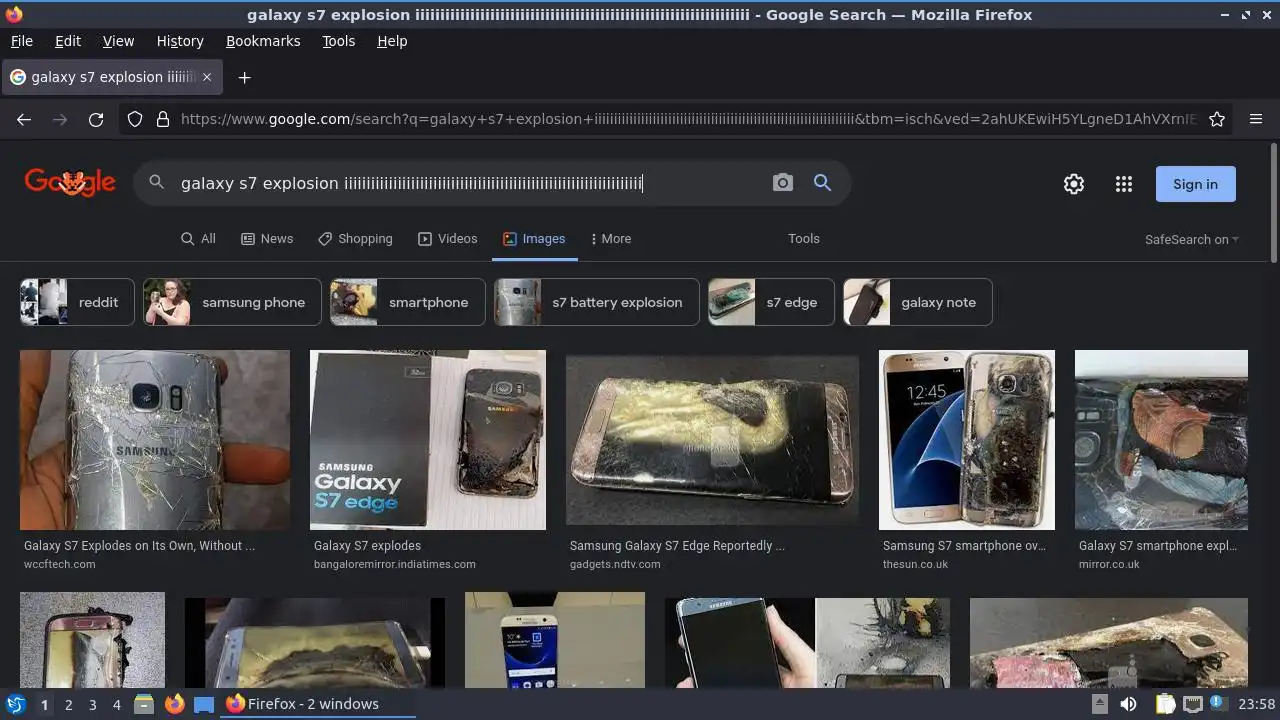Filter images by the galaxy note chip
The image size is (1280, 720).
point(918,302)
